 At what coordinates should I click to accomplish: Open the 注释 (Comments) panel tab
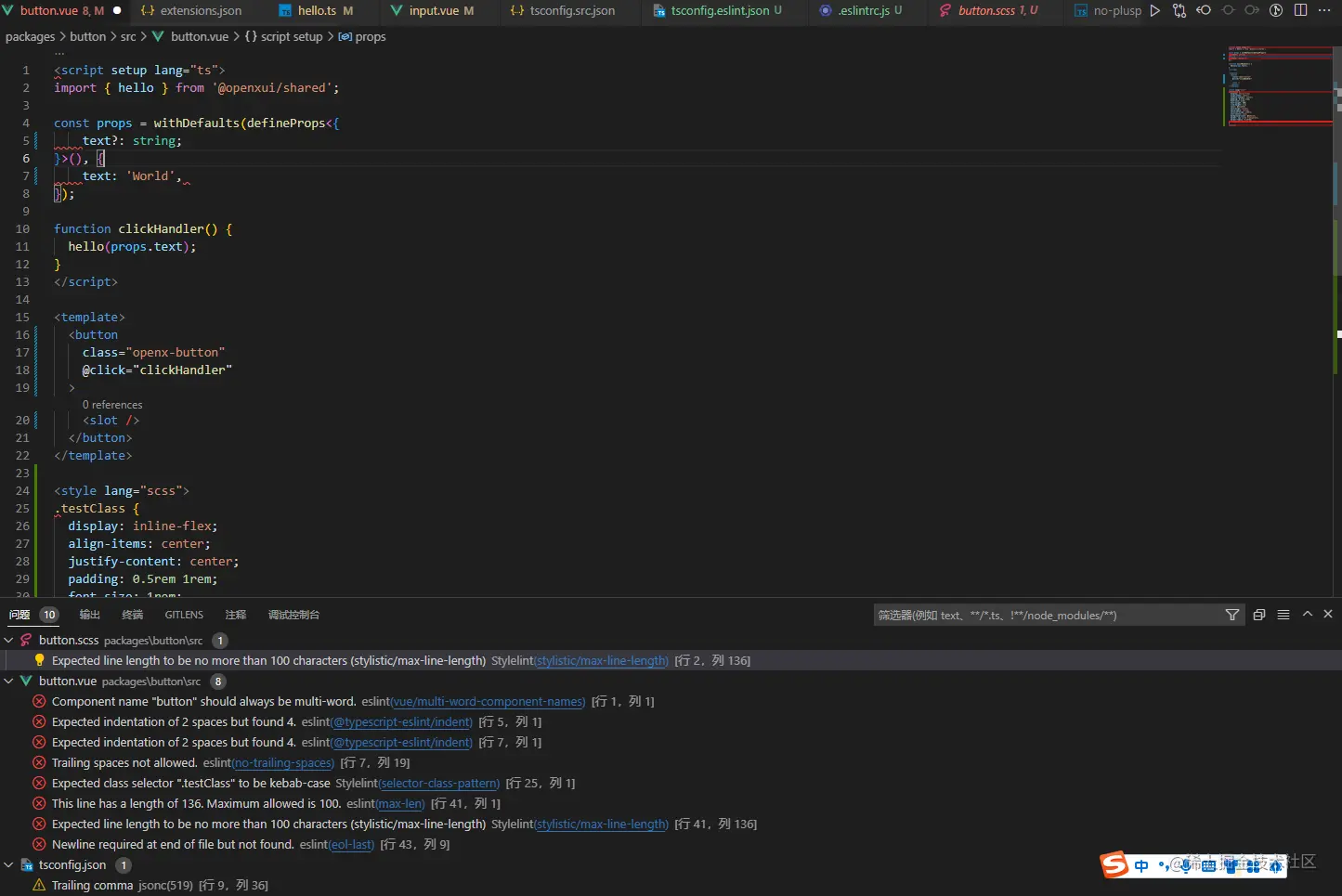point(236,615)
